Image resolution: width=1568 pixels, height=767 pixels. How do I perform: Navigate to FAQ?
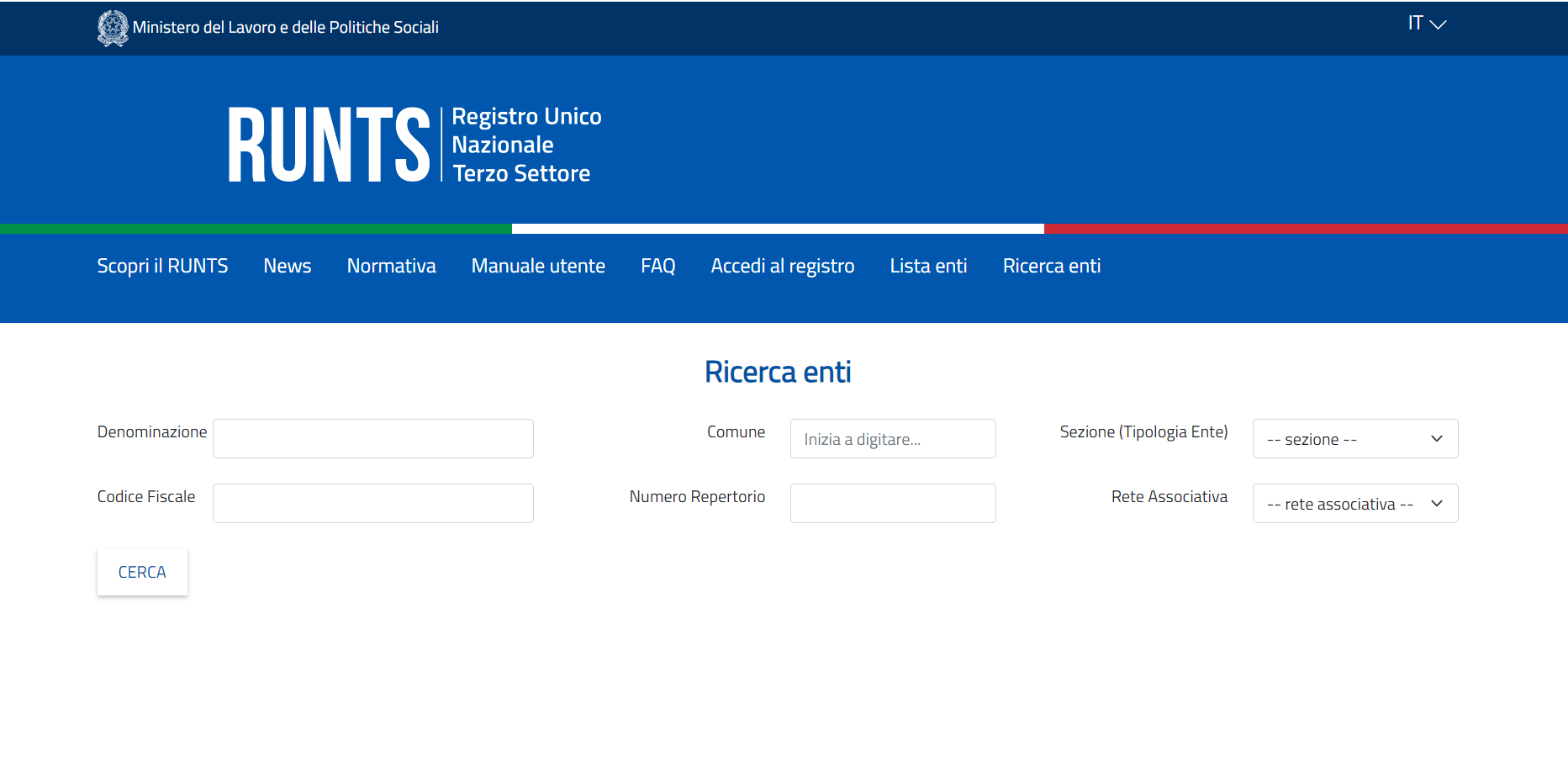[658, 266]
